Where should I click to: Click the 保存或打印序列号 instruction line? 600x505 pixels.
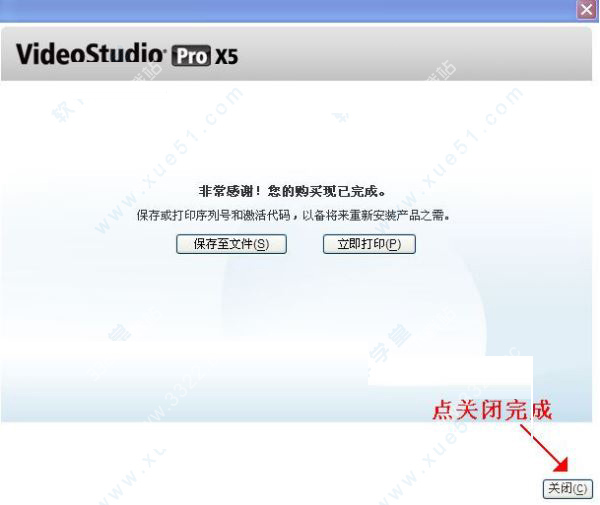pos(293,215)
